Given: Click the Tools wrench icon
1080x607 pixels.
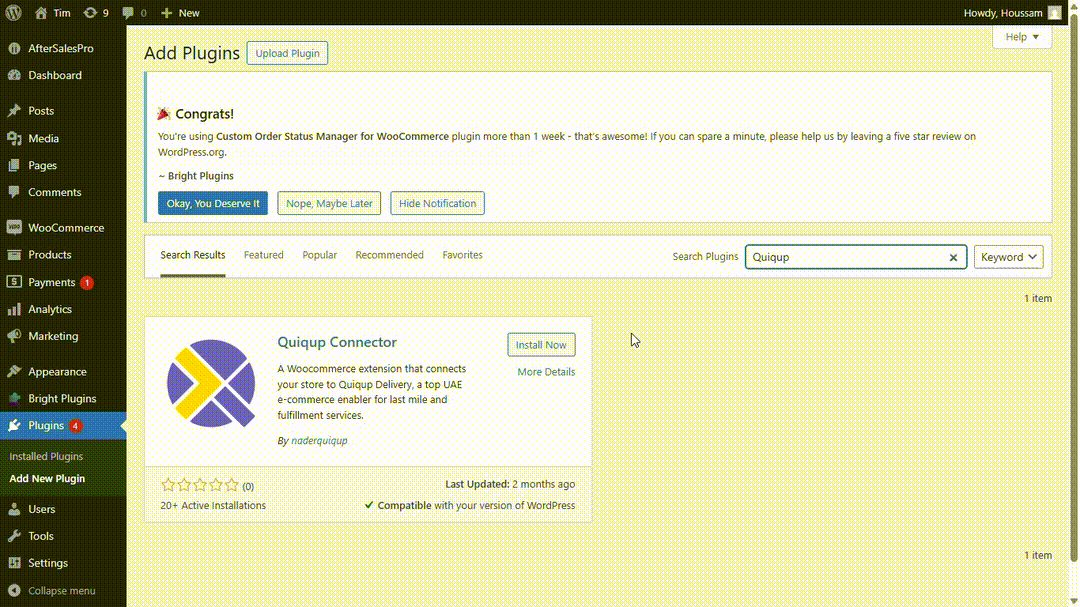Looking at the screenshot, I should [14, 536].
